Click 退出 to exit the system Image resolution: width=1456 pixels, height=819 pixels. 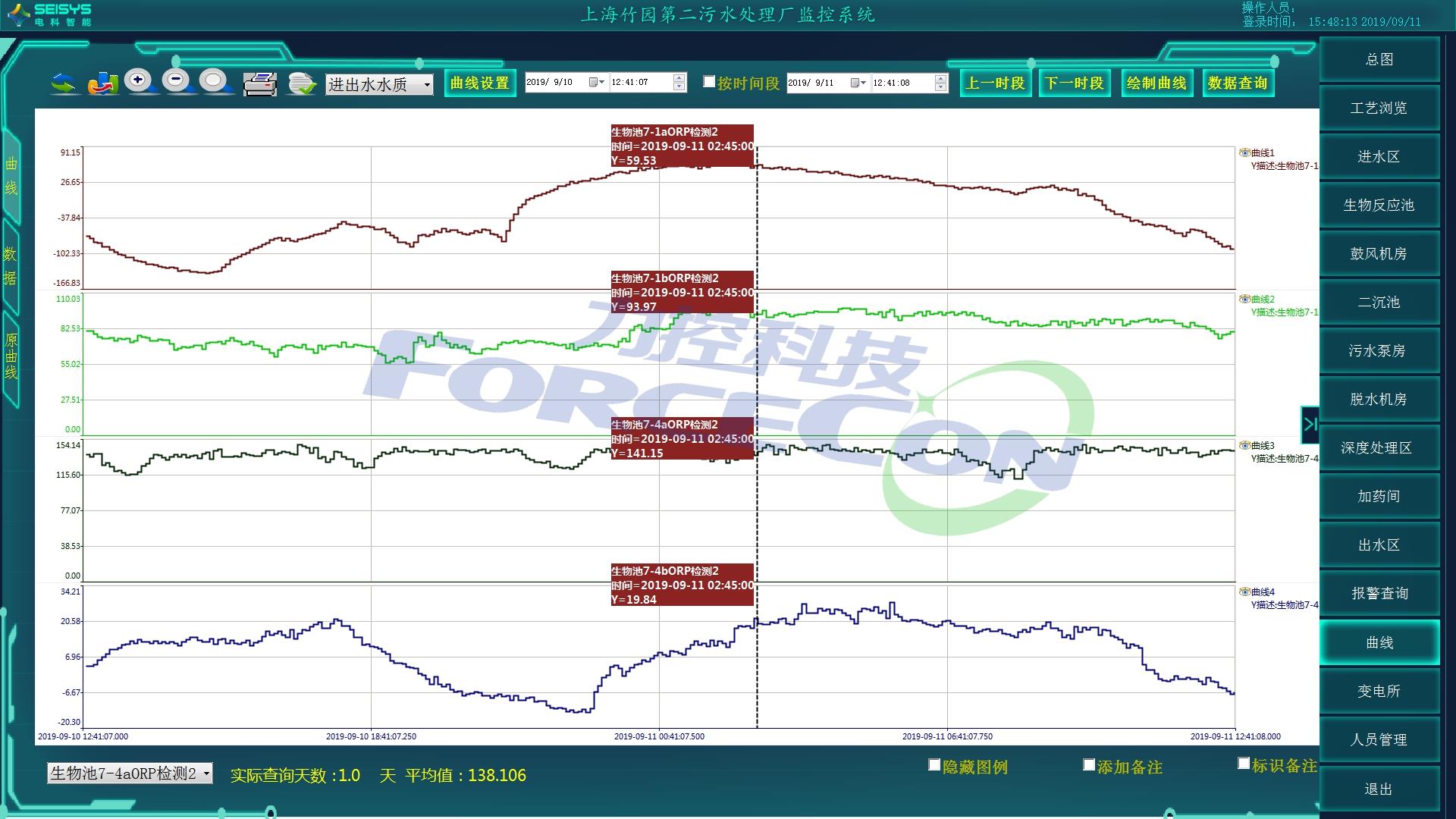[1379, 789]
